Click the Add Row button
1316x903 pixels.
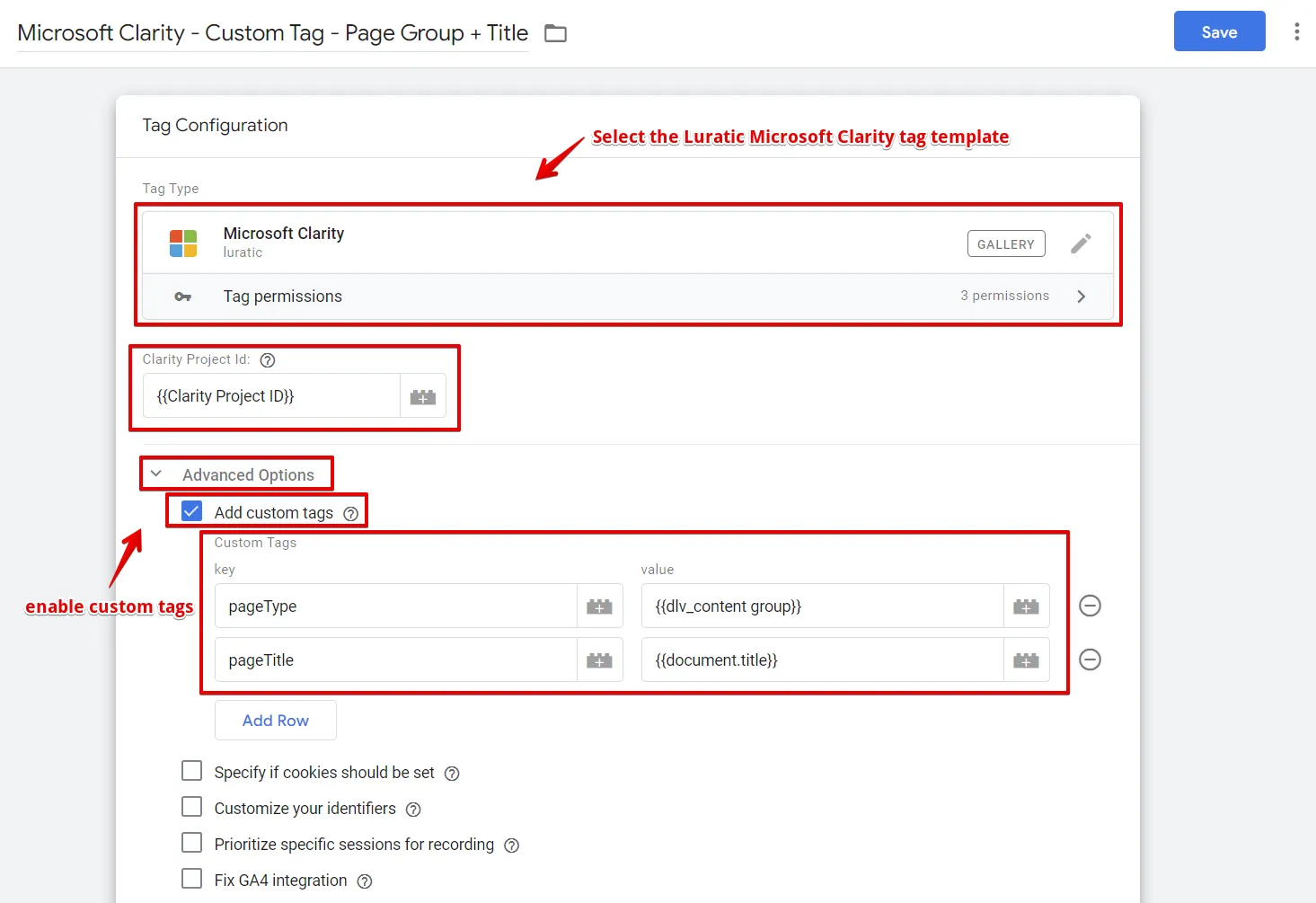tap(276, 721)
